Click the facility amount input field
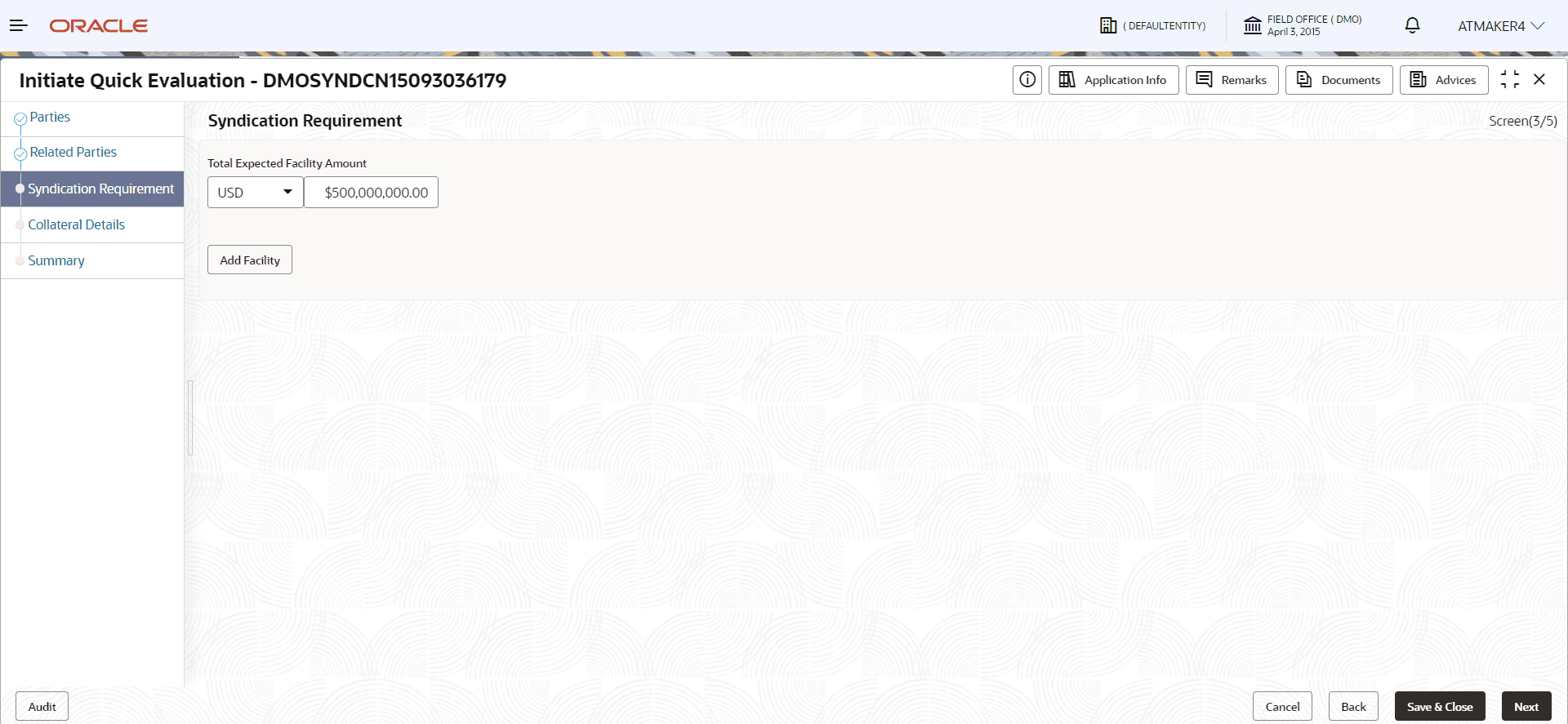Viewport: 1568px width, 724px height. coord(372,193)
